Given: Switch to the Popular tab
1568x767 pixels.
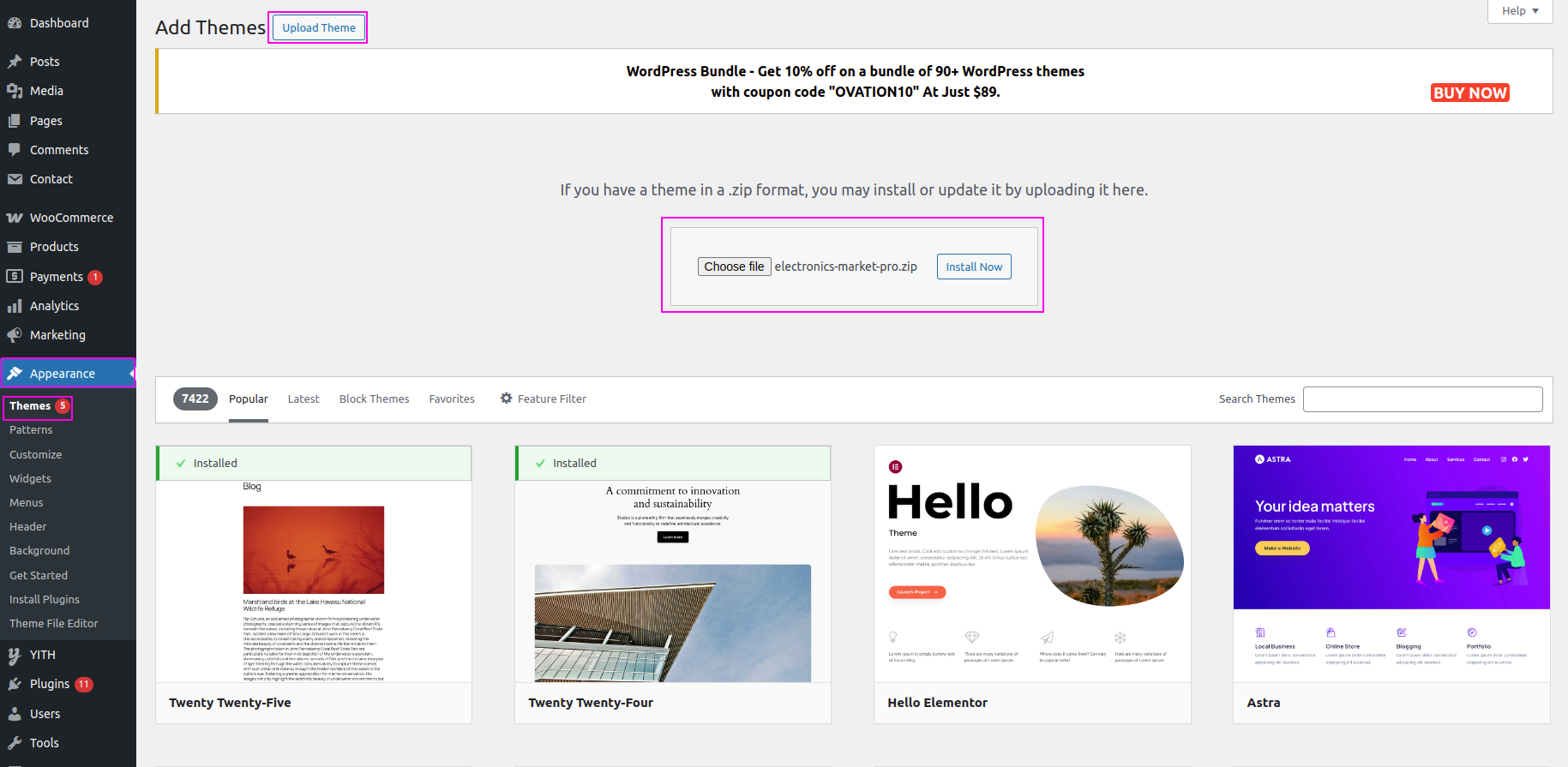Looking at the screenshot, I should (x=249, y=399).
